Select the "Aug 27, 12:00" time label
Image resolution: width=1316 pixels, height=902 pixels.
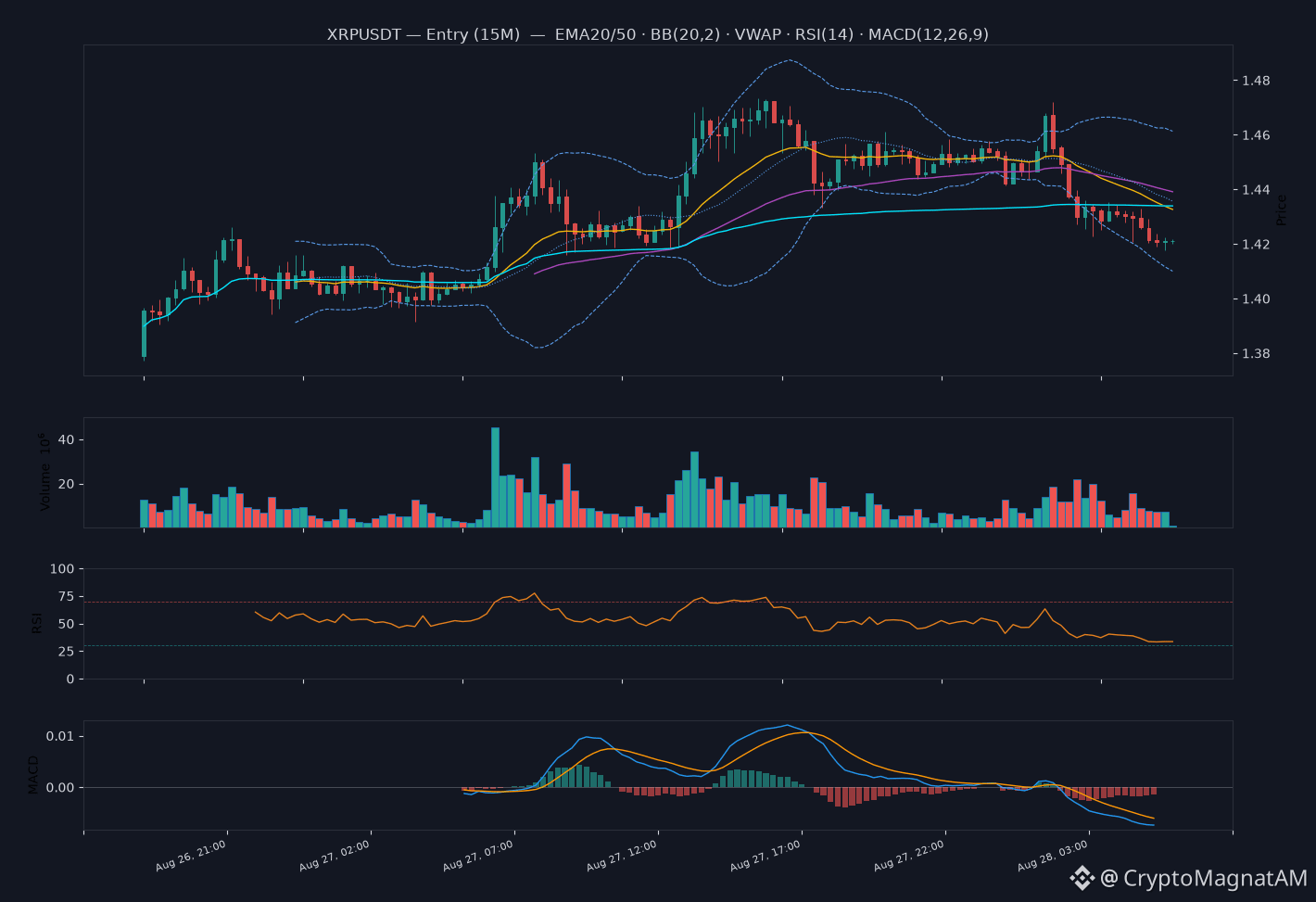tap(622, 856)
